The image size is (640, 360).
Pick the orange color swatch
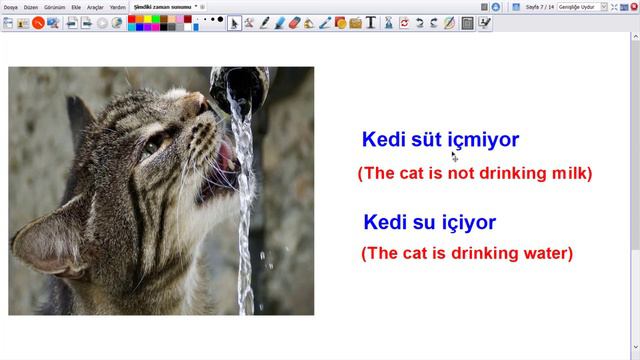(140, 19)
